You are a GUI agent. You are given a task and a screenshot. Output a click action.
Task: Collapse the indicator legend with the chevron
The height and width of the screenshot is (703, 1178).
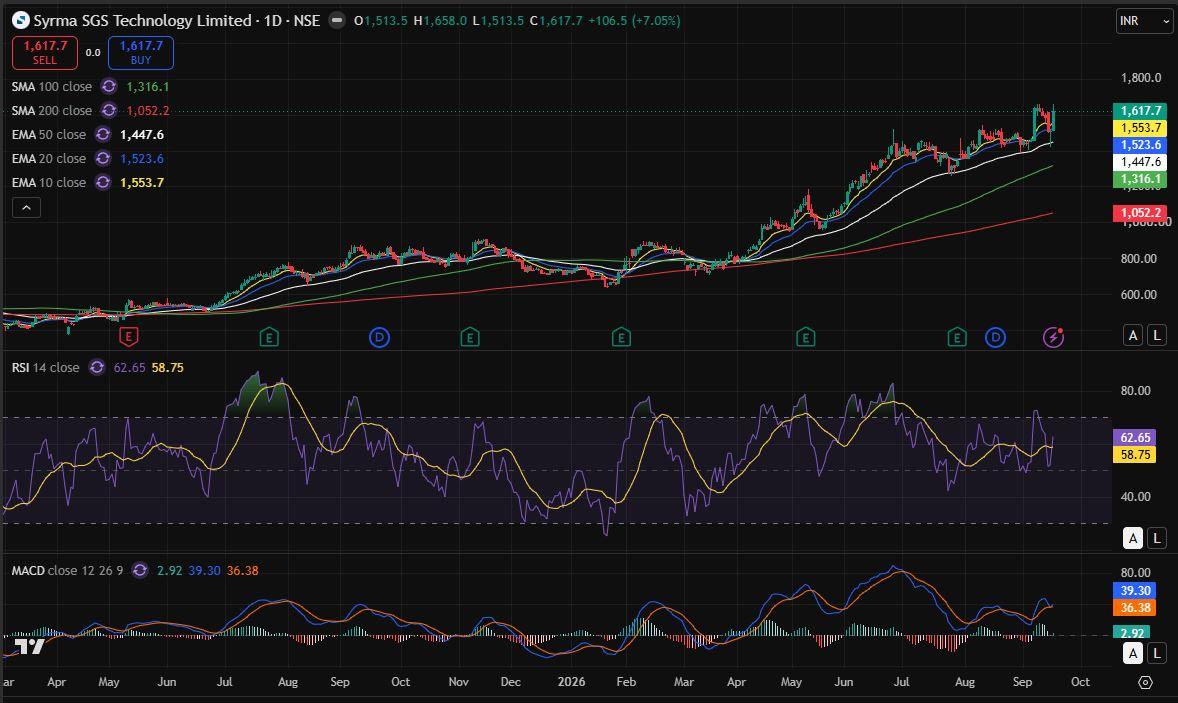point(26,207)
